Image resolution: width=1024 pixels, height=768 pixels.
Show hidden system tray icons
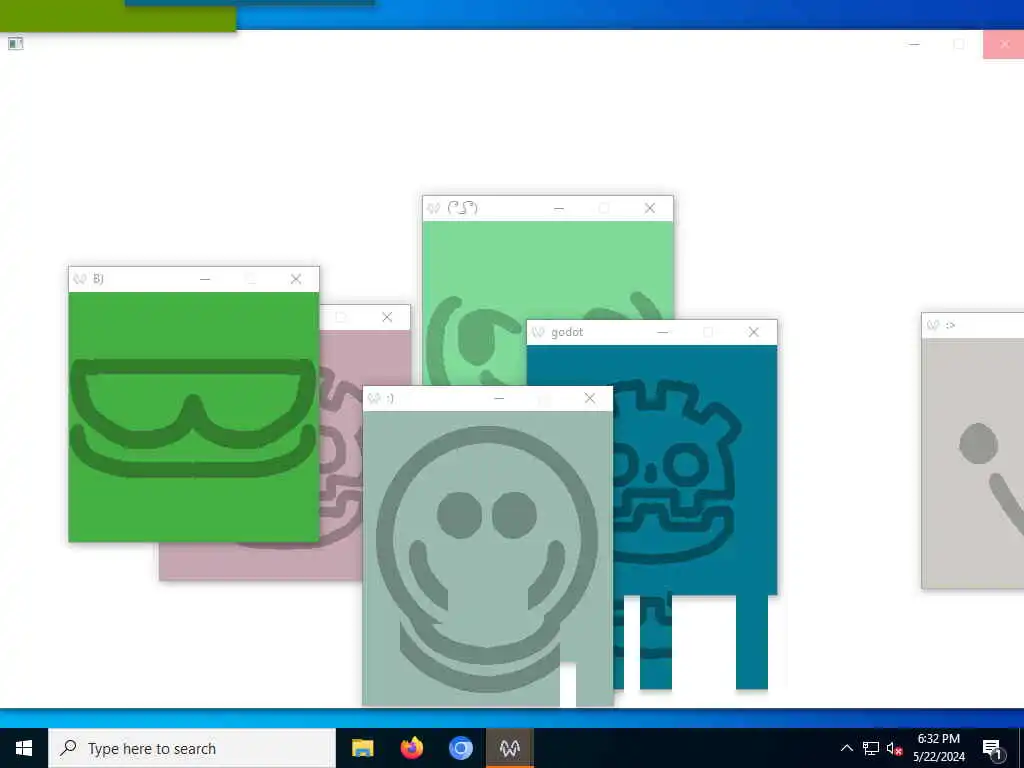point(846,748)
